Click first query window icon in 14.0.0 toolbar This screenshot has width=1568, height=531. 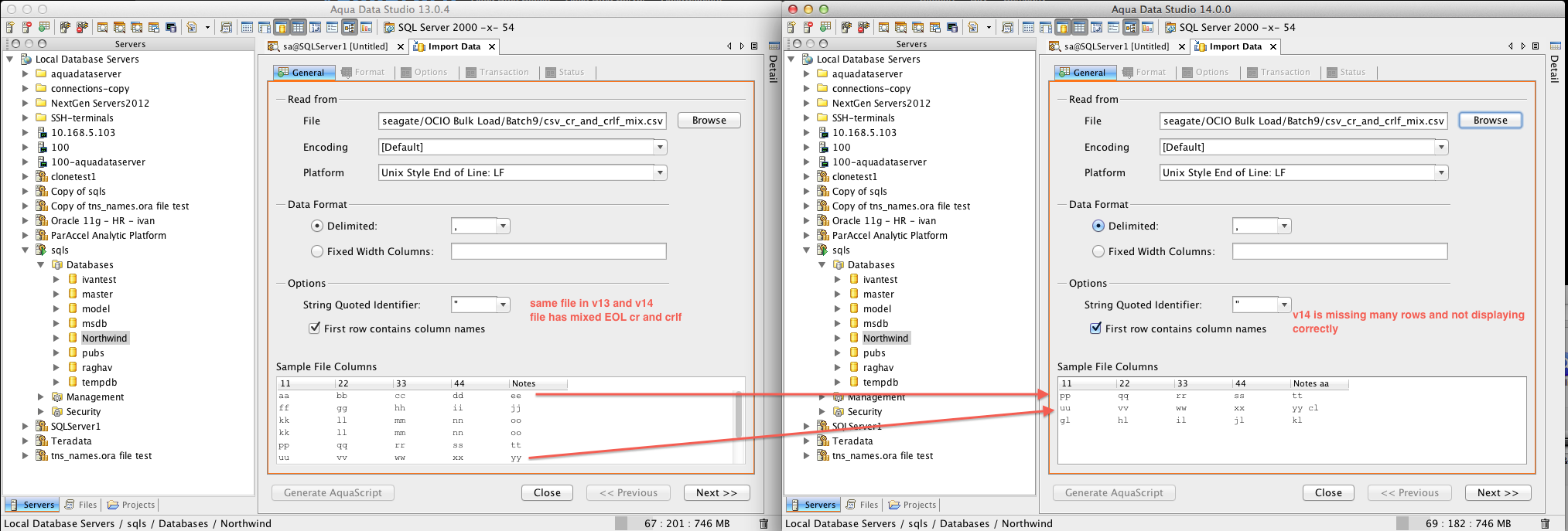(883, 27)
